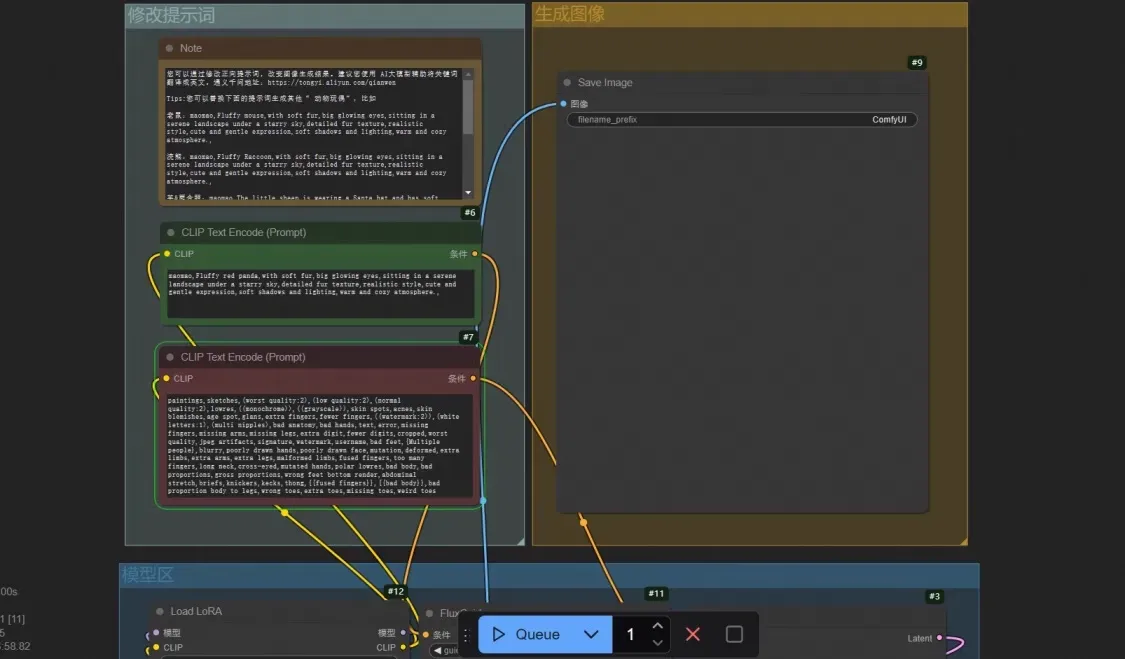Viewport: 1125px width, 659px height.
Task: Collapse the green CLIP Text Encode node
Action: (x=171, y=233)
